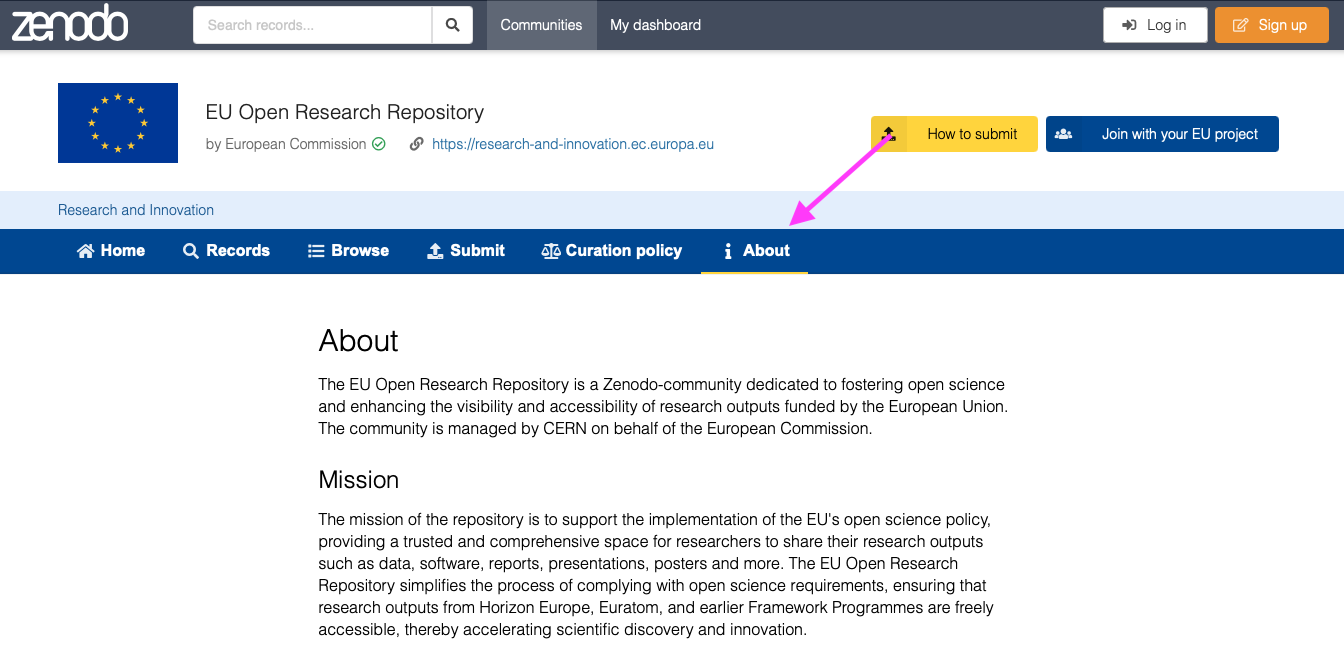The image size is (1344, 664).
Task: Click the EU flag community logo
Action: point(118,123)
